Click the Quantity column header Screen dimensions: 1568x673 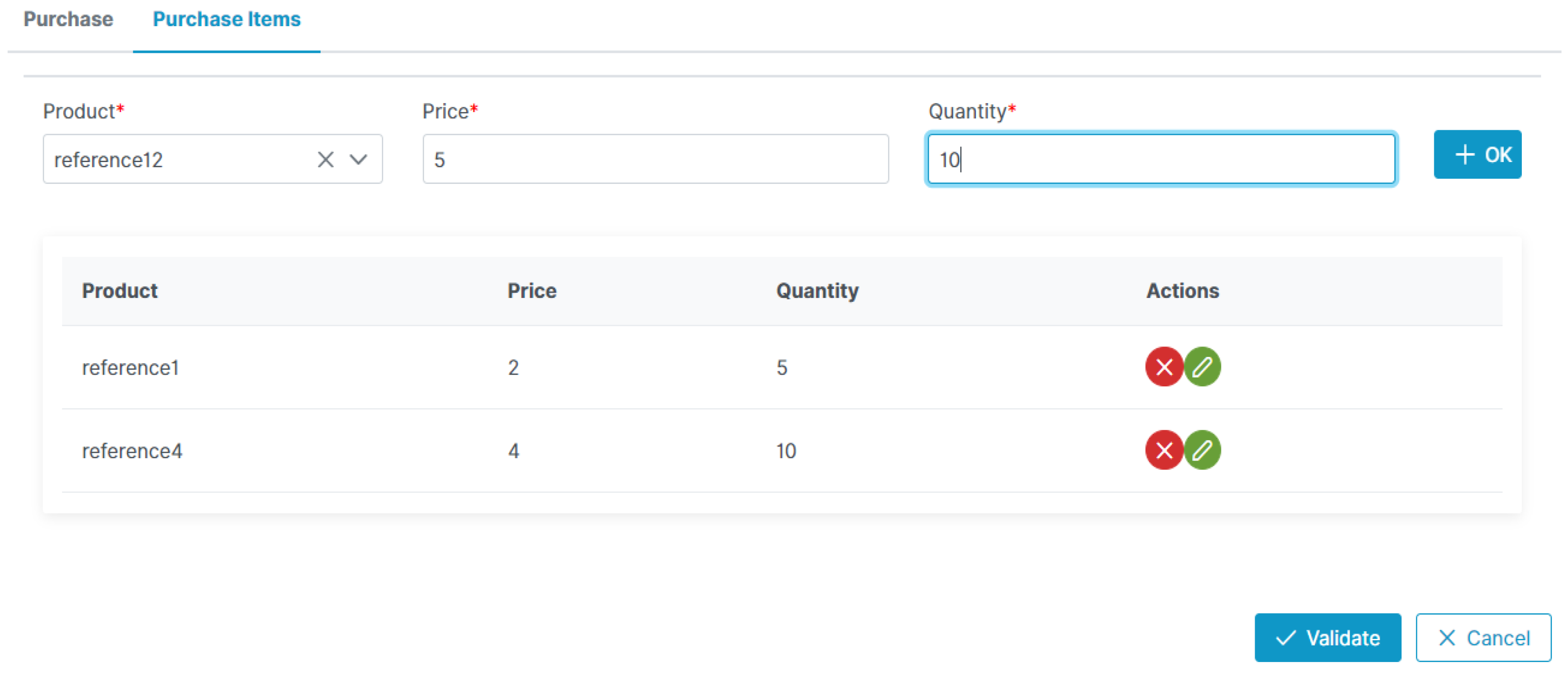pos(817,291)
